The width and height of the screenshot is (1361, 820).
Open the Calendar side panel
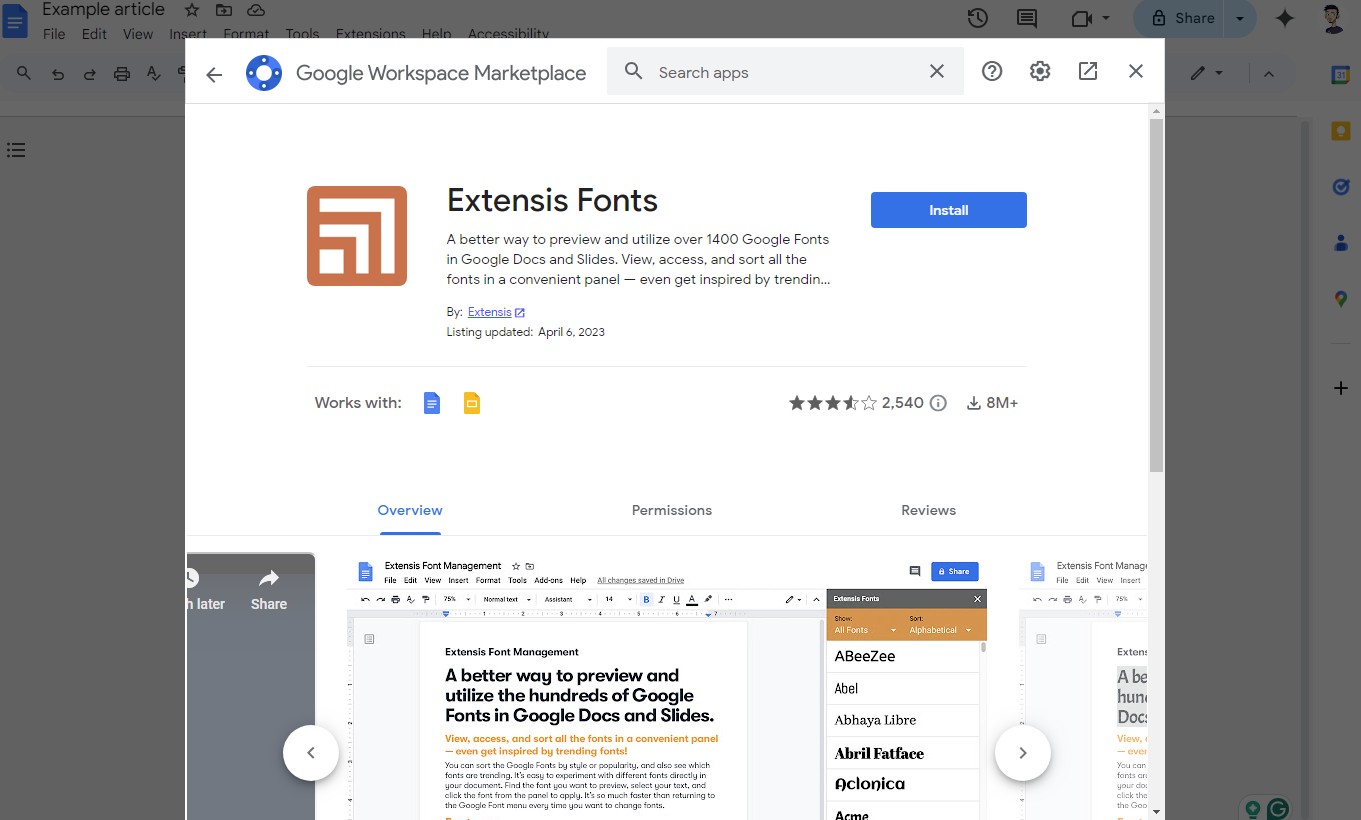(x=1341, y=75)
